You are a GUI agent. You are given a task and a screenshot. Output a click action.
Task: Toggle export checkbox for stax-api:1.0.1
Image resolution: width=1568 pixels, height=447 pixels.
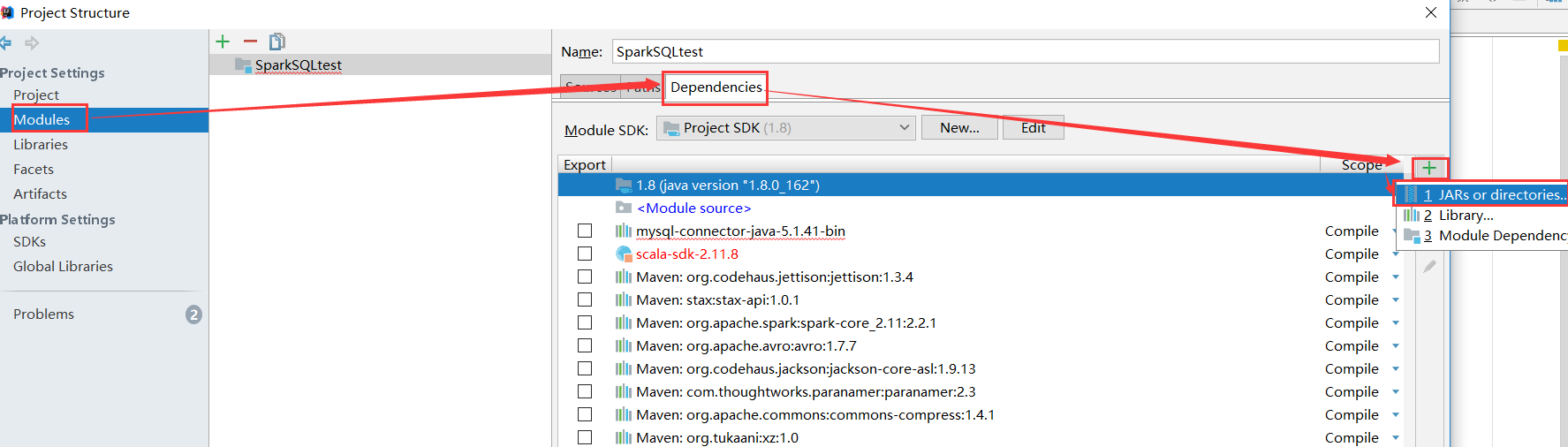click(x=585, y=299)
